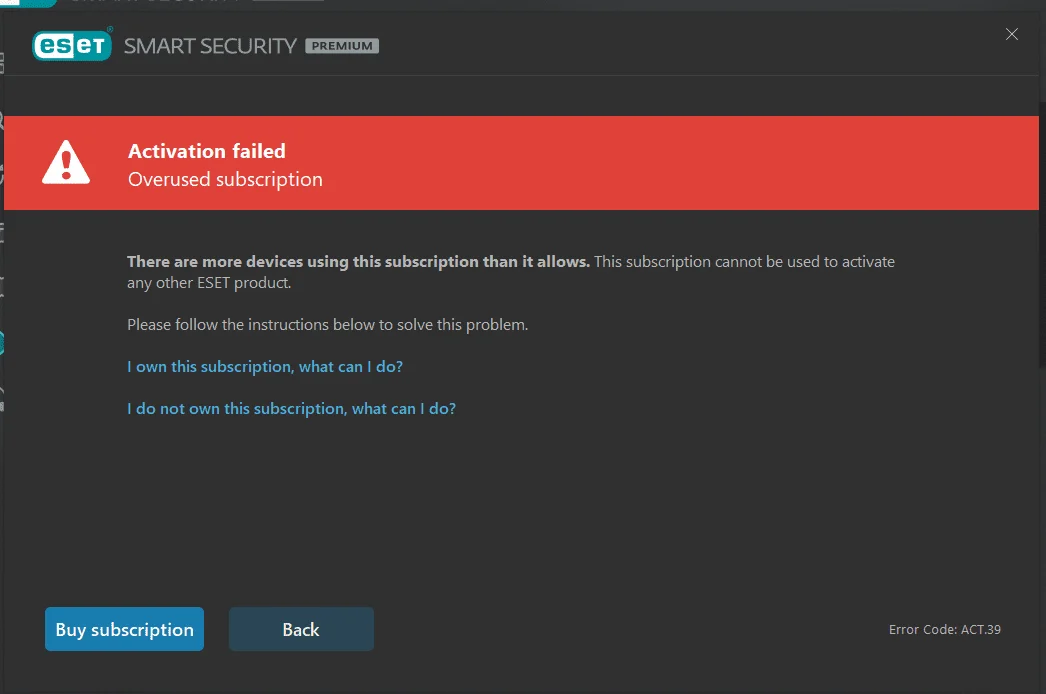The height and width of the screenshot is (694, 1046).
Task: Click the vertical scrollbar at the right edge
Action: coord(1042,234)
